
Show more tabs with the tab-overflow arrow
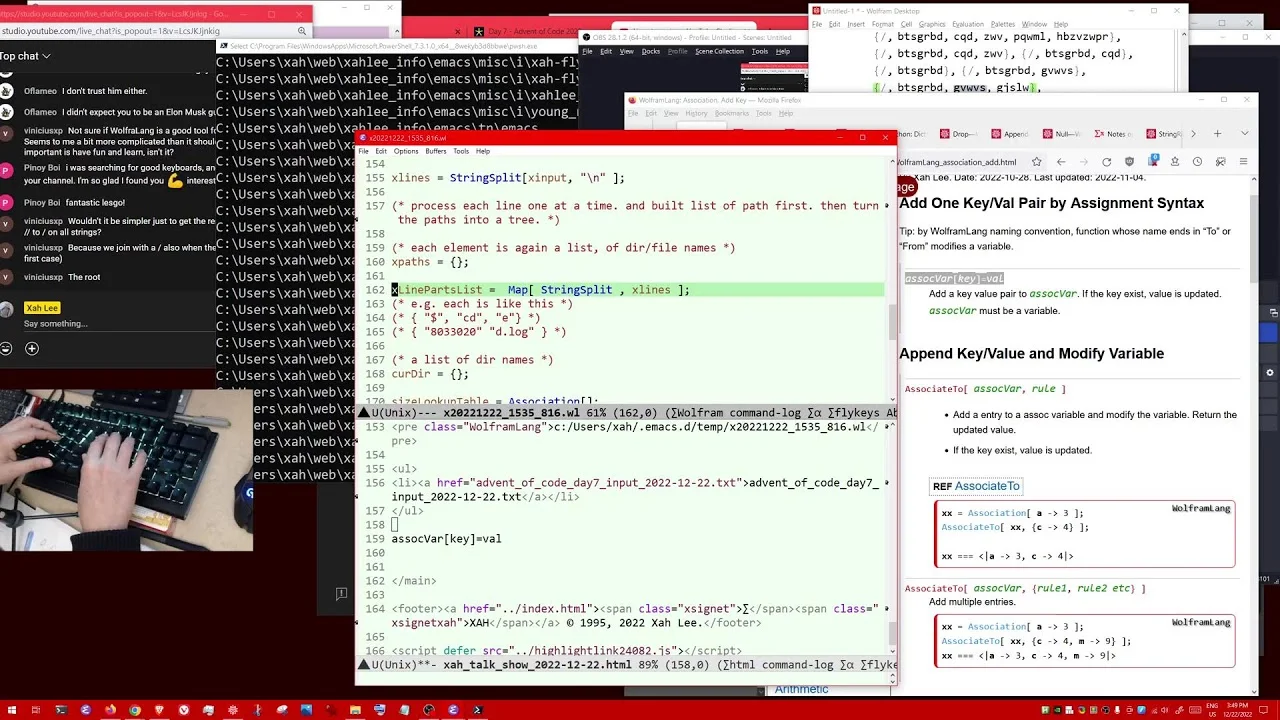(1192, 133)
